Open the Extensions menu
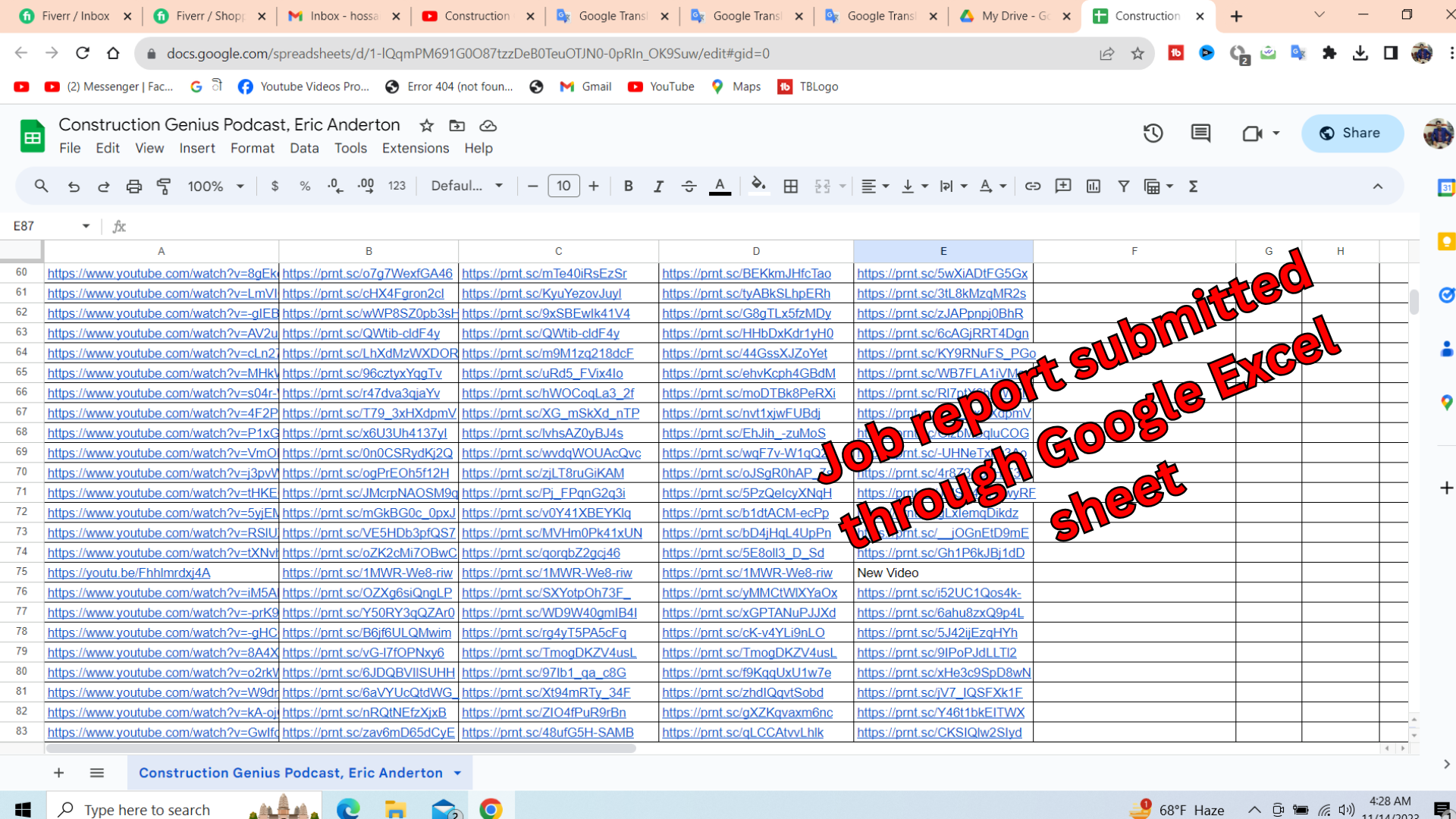 [x=416, y=149]
